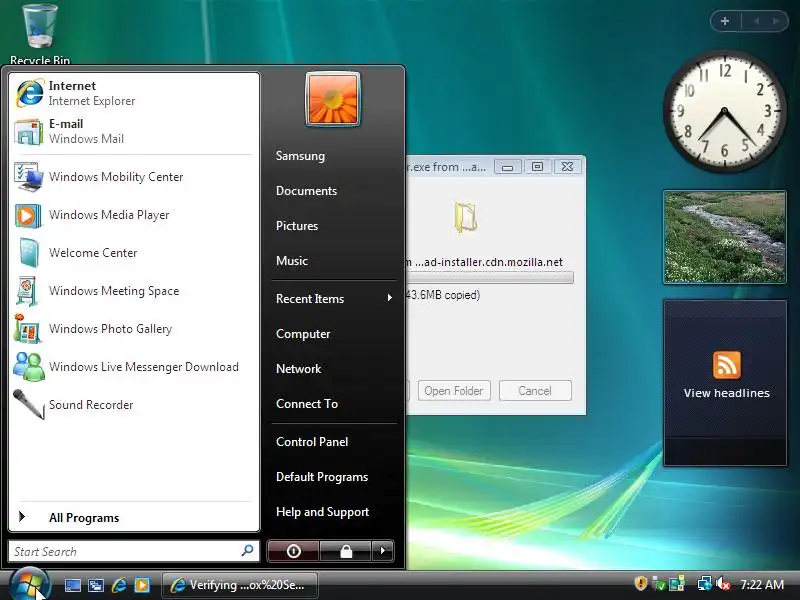800x600 pixels.
Task: Click sidebar next gadgets arrow
Action: (776, 21)
